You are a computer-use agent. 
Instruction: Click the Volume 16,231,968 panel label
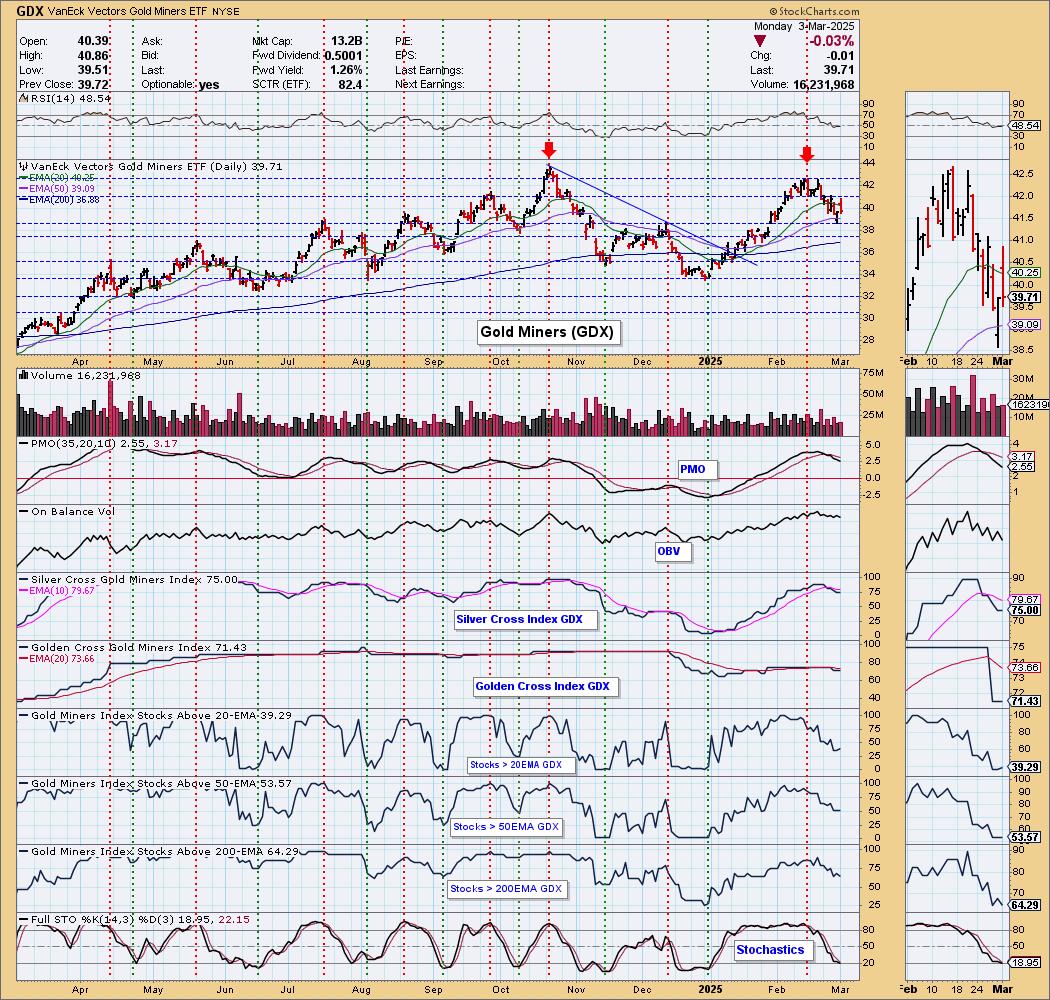pyautogui.click(x=86, y=375)
